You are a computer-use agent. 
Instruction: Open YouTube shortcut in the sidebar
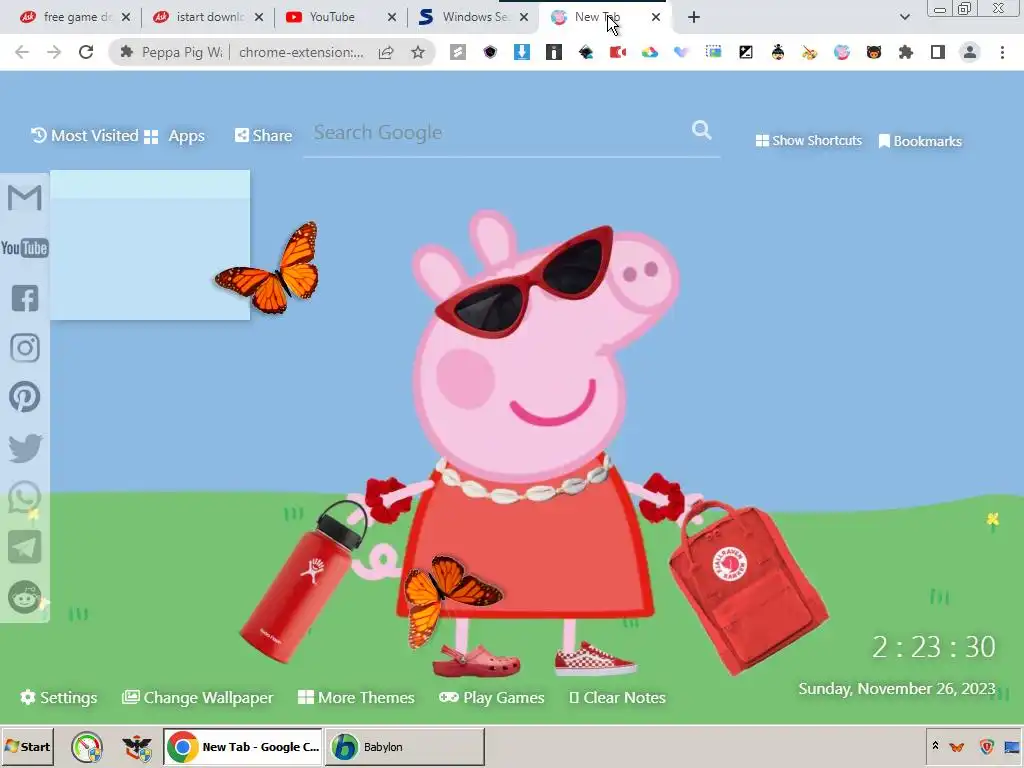click(24, 248)
